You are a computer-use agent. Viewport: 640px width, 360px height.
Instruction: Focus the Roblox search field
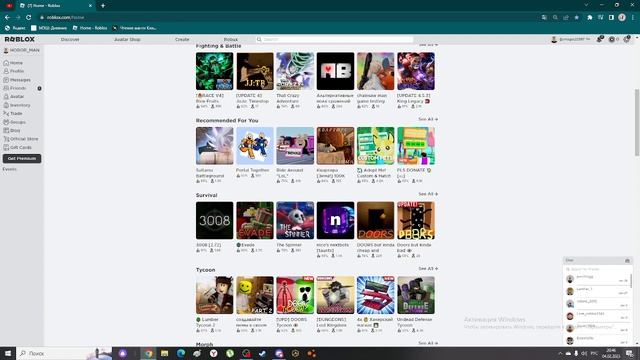[335, 40]
